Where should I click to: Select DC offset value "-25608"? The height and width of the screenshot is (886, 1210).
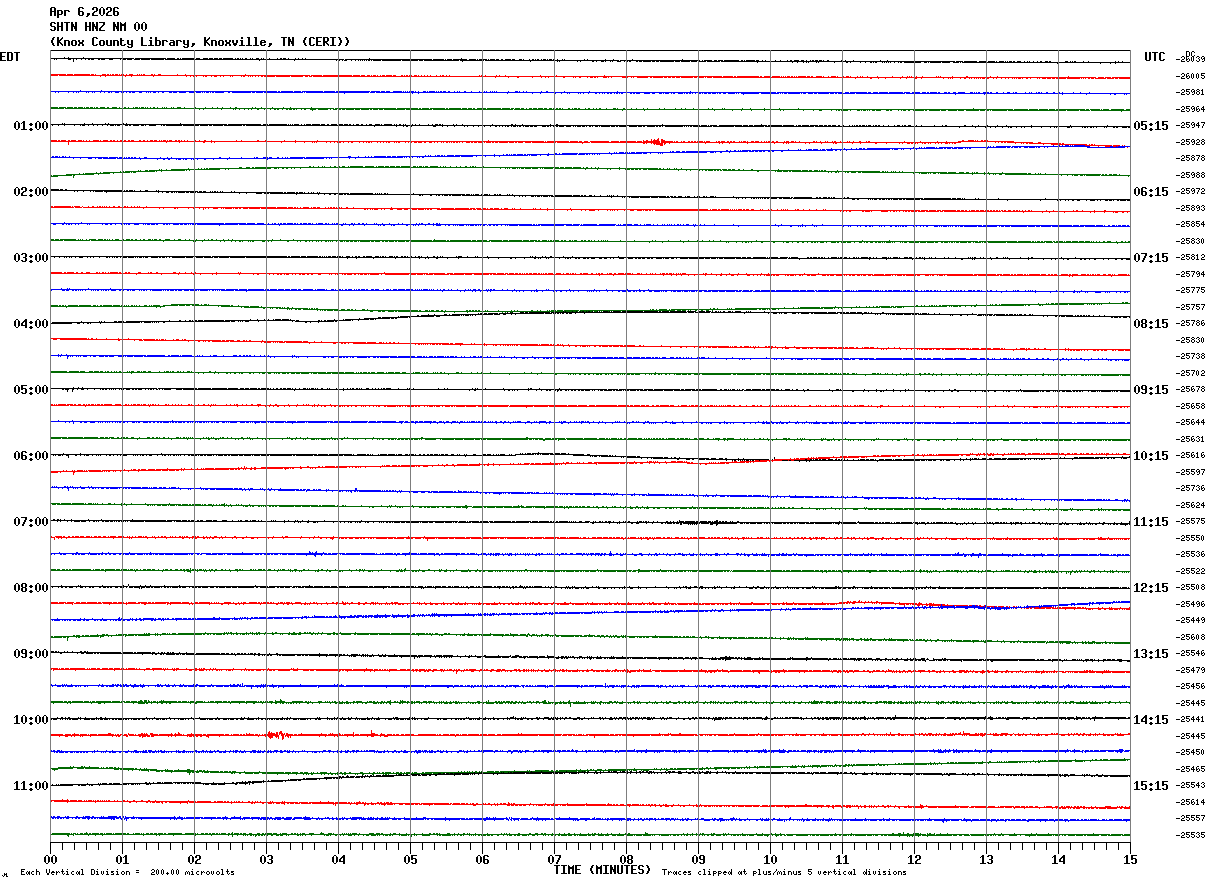click(1191, 637)
